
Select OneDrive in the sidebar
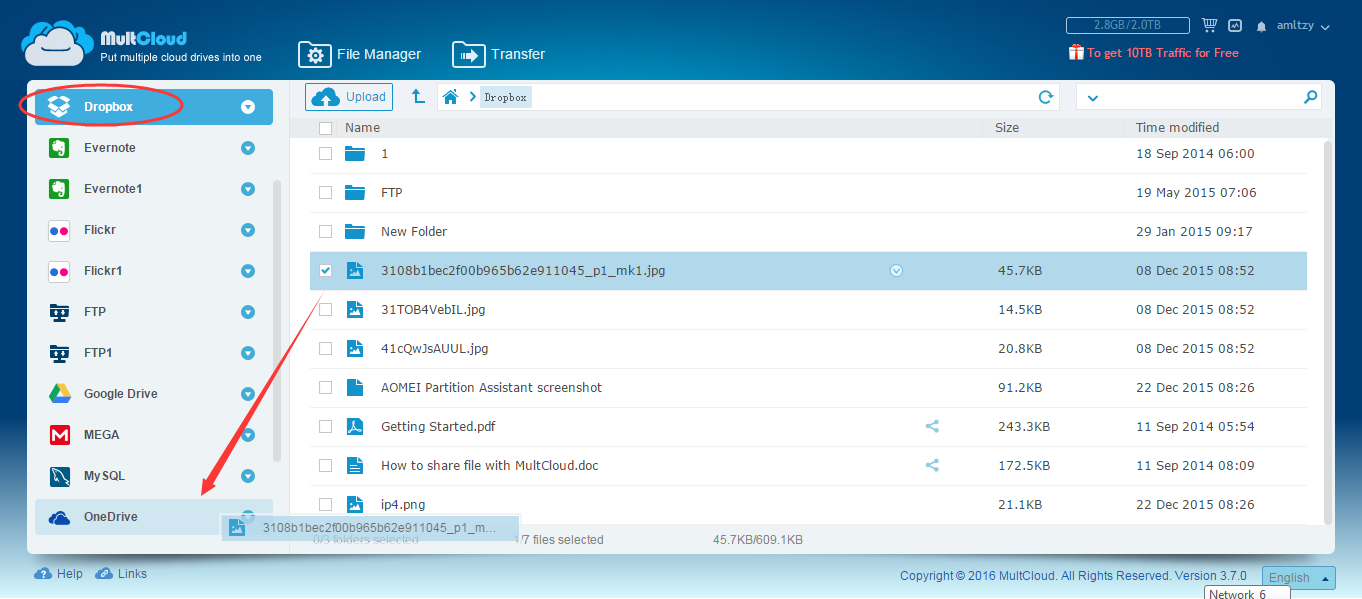click(x=154, y=517)
